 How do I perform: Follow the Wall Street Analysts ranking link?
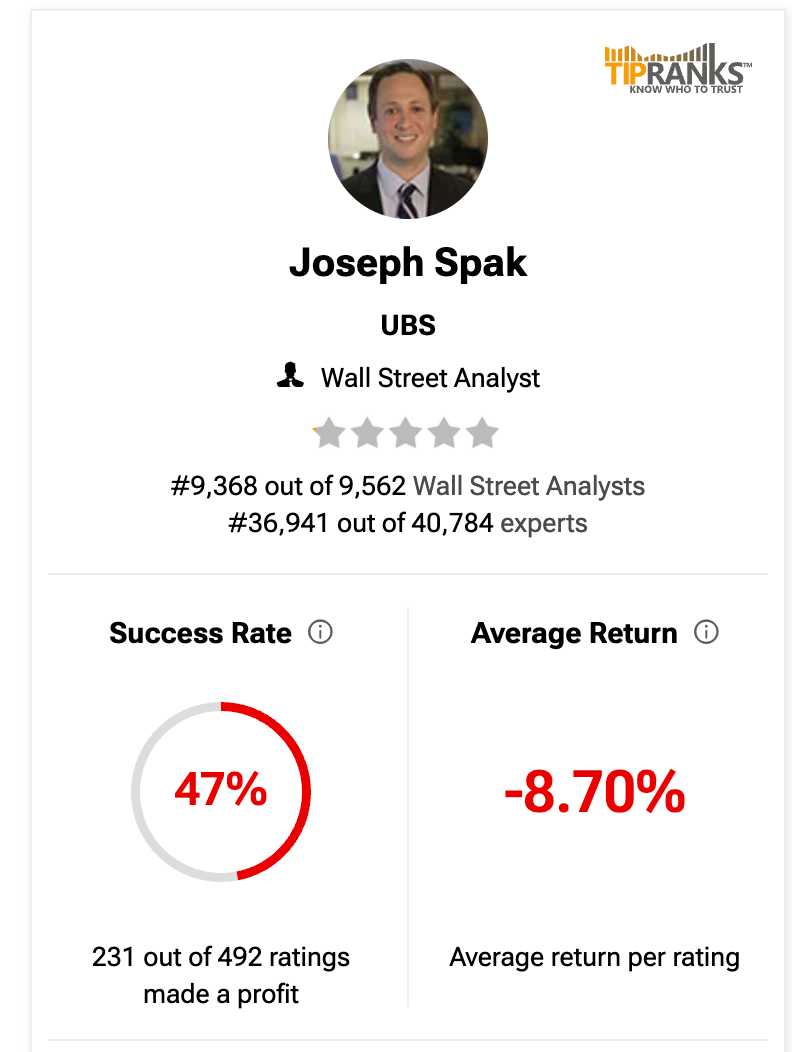529,486
